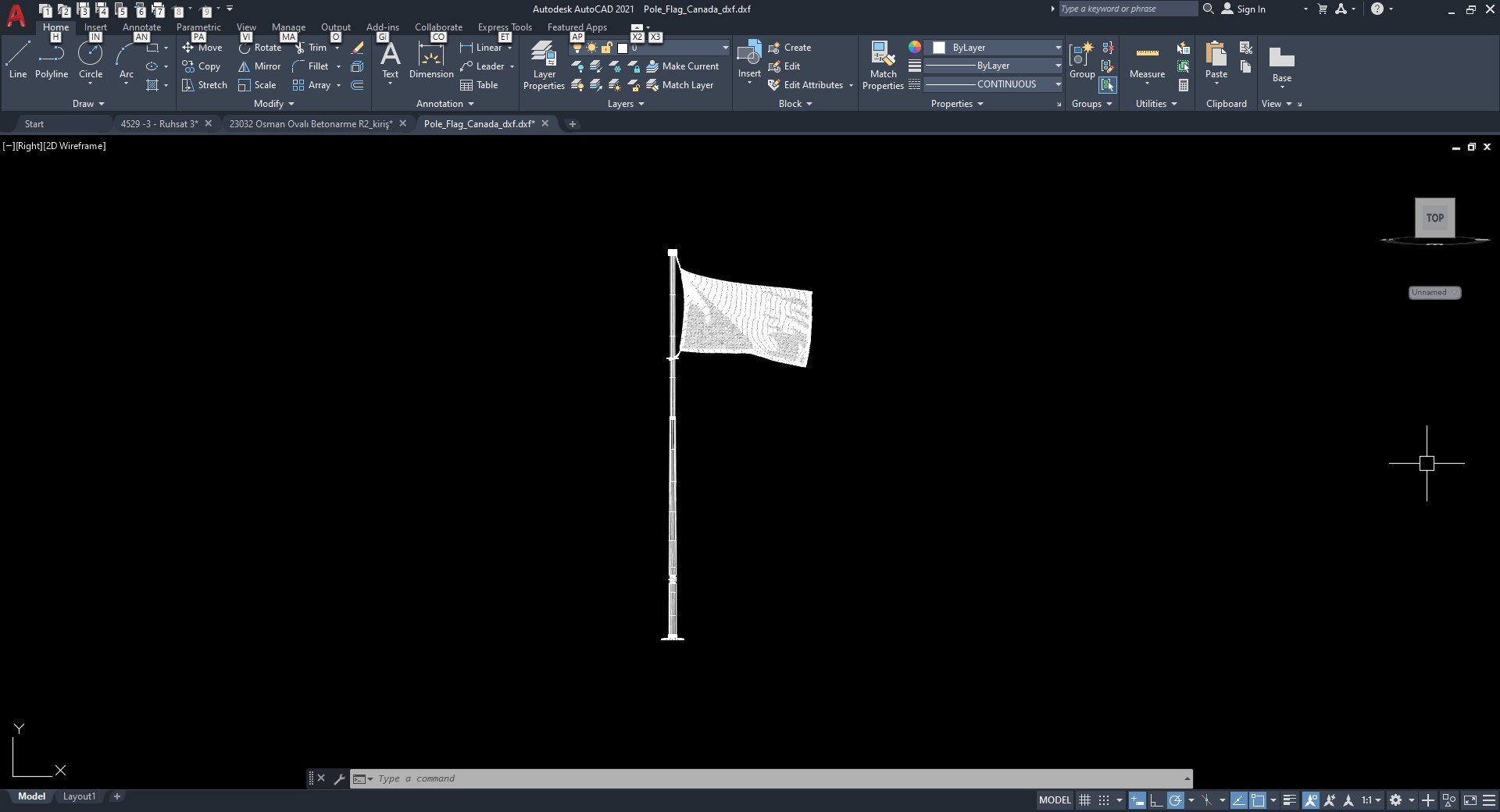This screenshot has width=1500, height=812.
Task: Expand the Annotation panel
Action: pos(445,104)
